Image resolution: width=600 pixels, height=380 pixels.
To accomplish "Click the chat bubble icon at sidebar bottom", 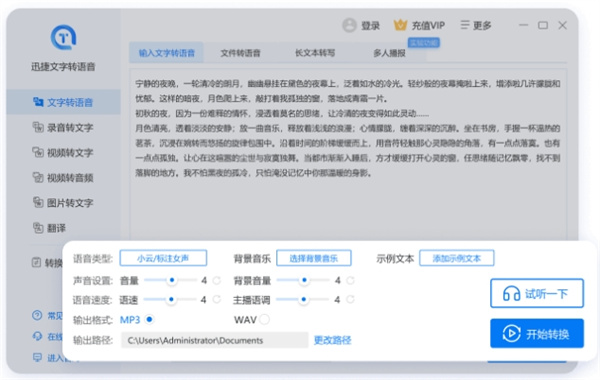I will (x=37, y=357).
